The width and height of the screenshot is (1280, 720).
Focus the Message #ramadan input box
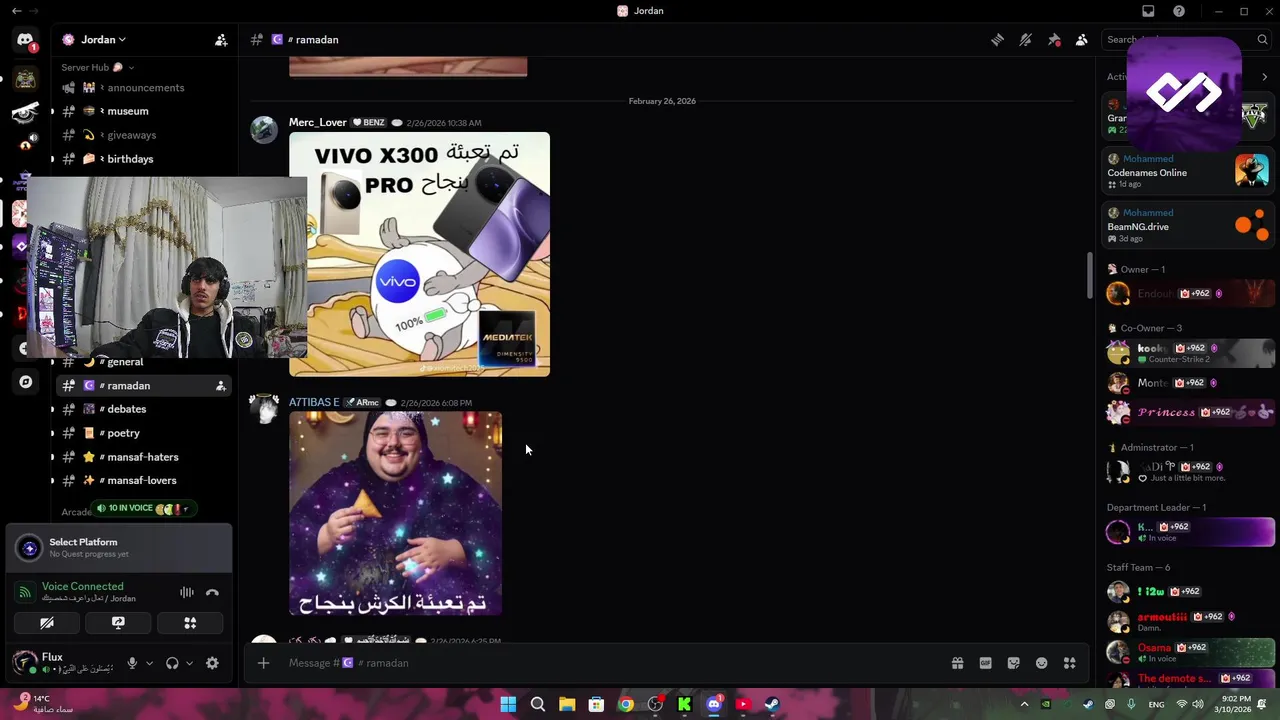point(610,663)
